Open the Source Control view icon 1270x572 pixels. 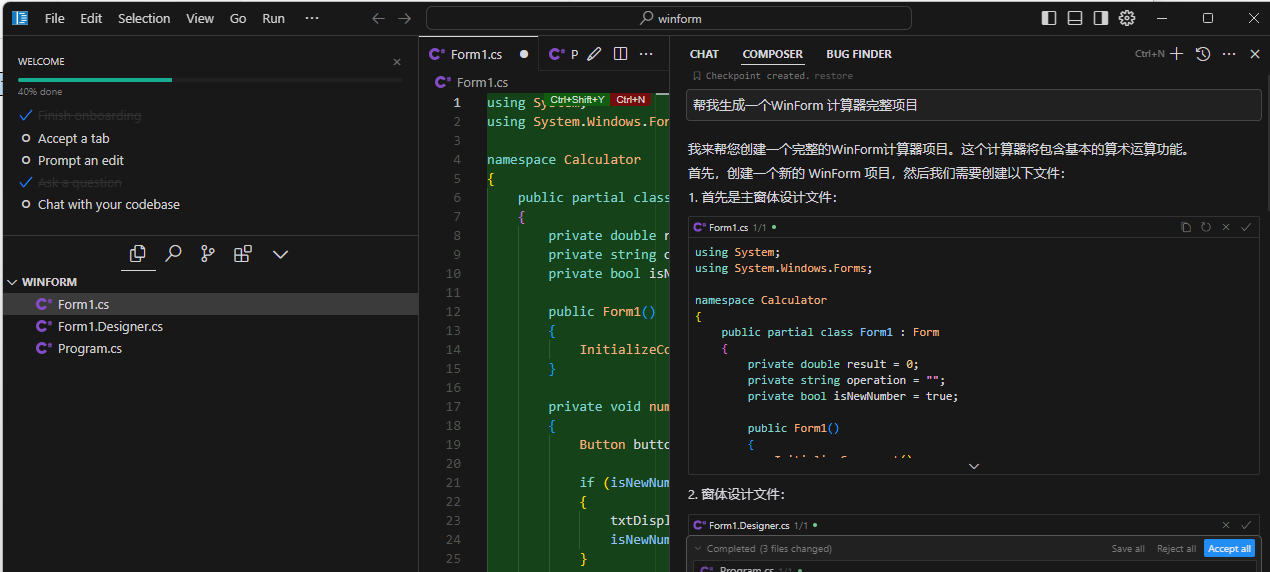pyautogui.click(x=208, y=254)
